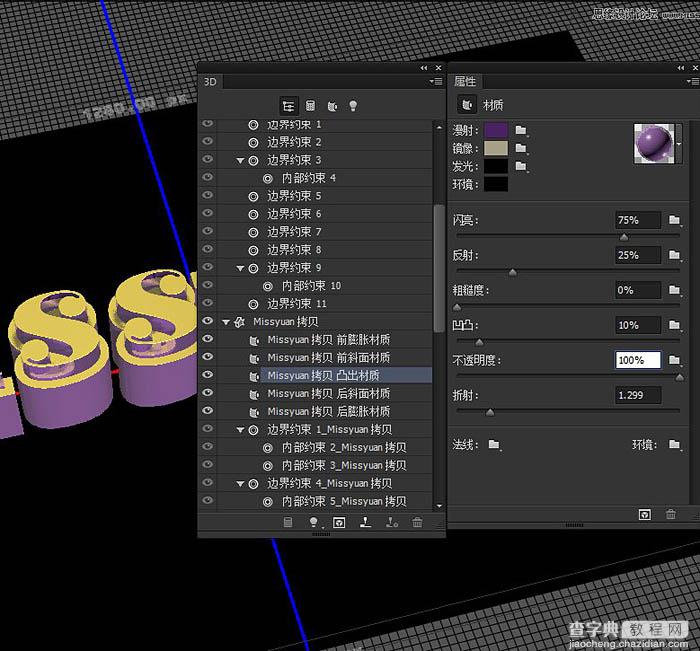
Task: Click the reflection (反射) slider handle
Action: pyautogui.click(x=512, y=272)
